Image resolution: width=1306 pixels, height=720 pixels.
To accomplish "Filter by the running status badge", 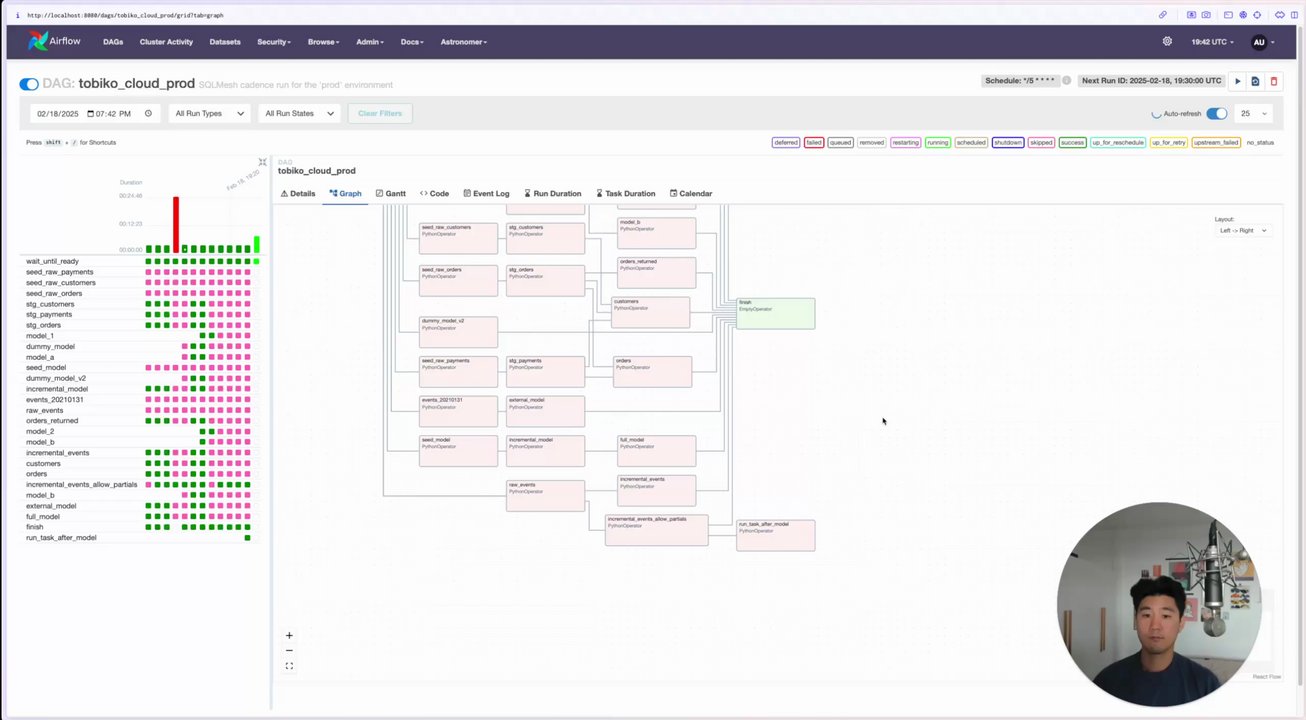I will pos(937,142).
